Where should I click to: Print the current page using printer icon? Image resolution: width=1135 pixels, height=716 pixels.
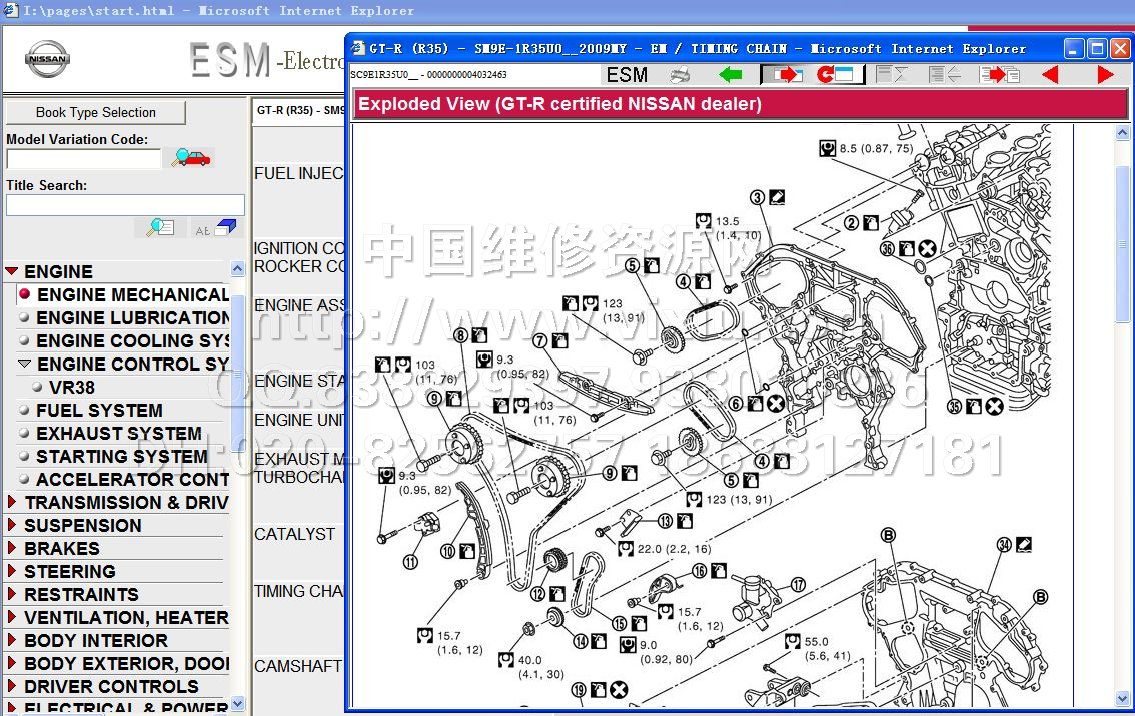click(x=680, y=75)
